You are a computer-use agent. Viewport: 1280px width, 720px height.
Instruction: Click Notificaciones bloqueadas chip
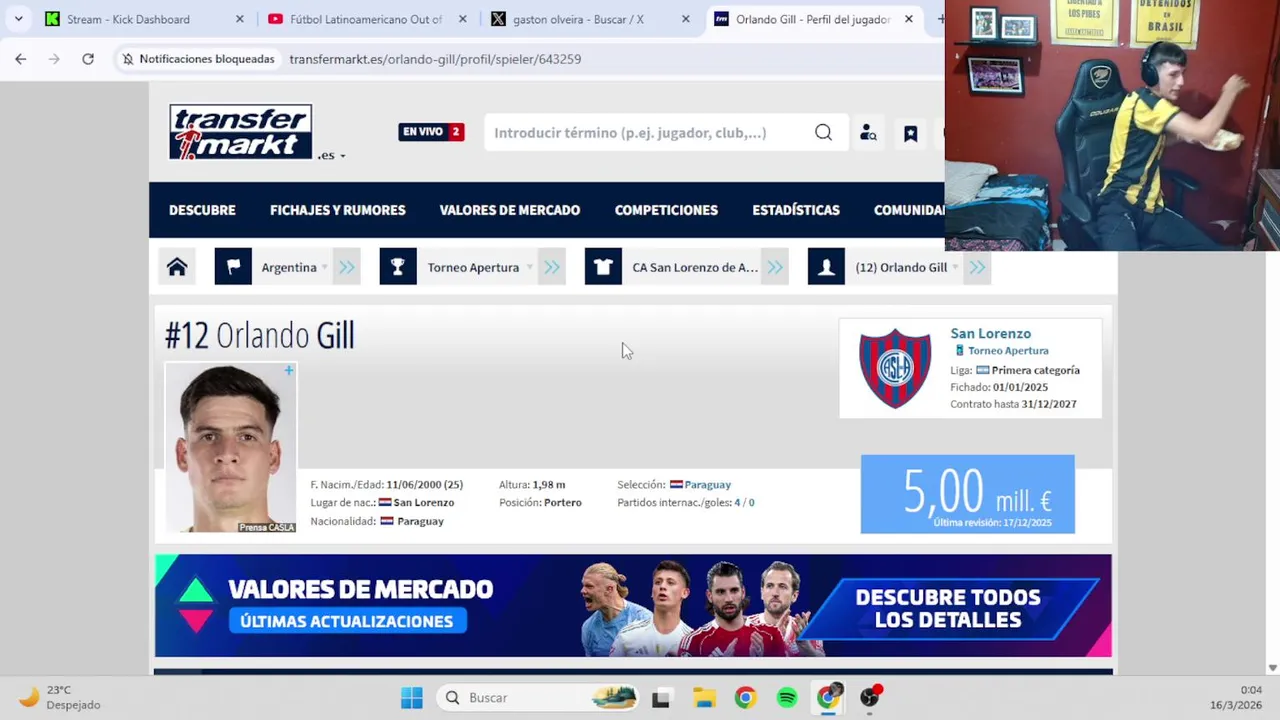(x=198, y=59)
